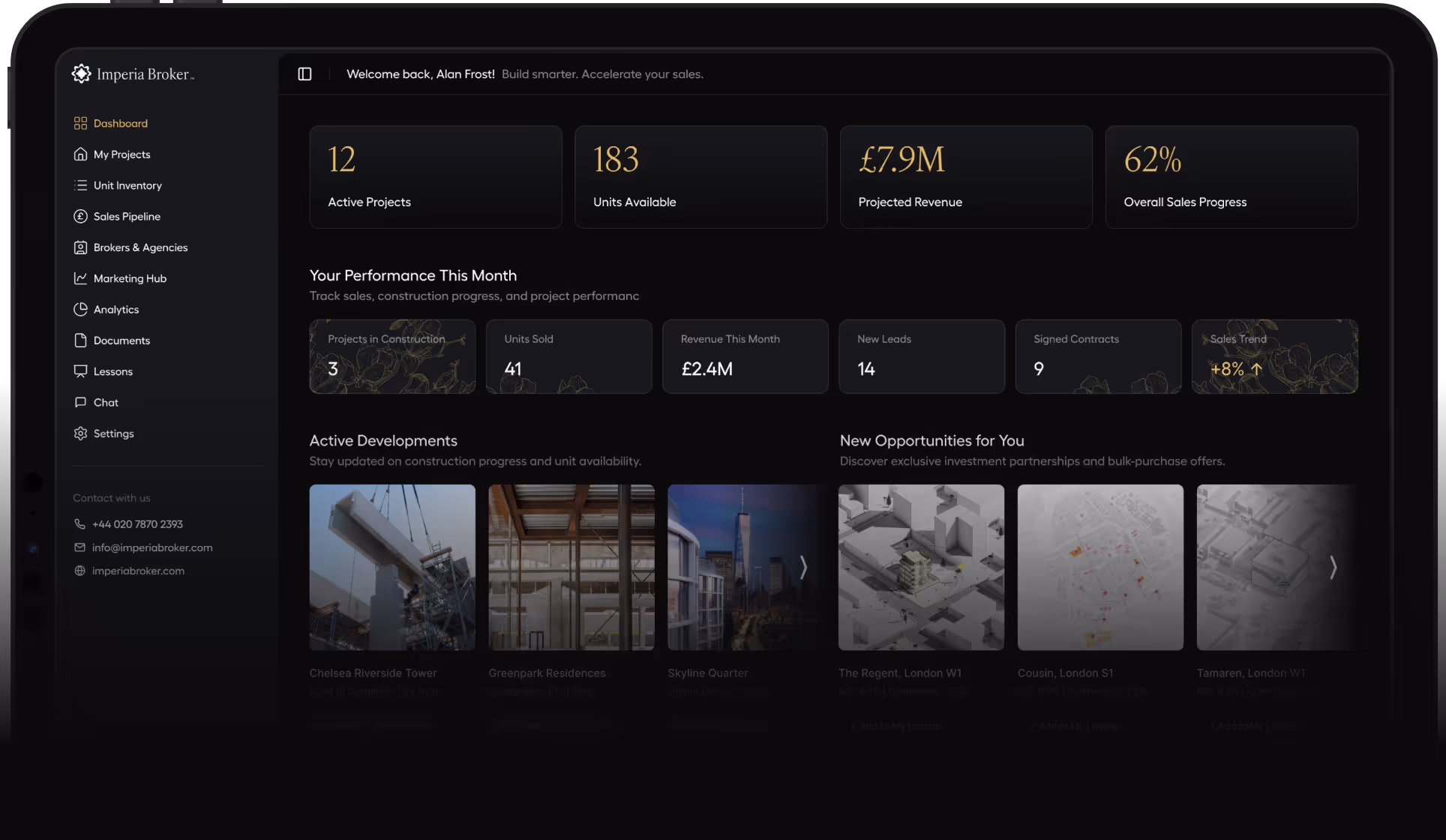Viewport: 1446px width, 840px height.
Task: Click the Imperia Broker logo
Action: tap(132, 73)
